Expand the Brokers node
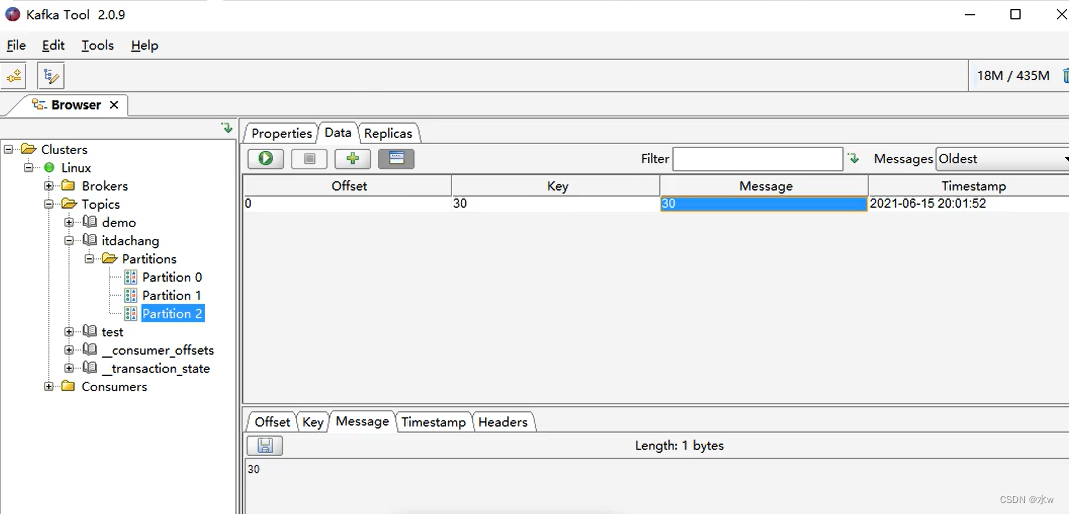This screenshot has height=514, width=1069. (x=49, y=185)
